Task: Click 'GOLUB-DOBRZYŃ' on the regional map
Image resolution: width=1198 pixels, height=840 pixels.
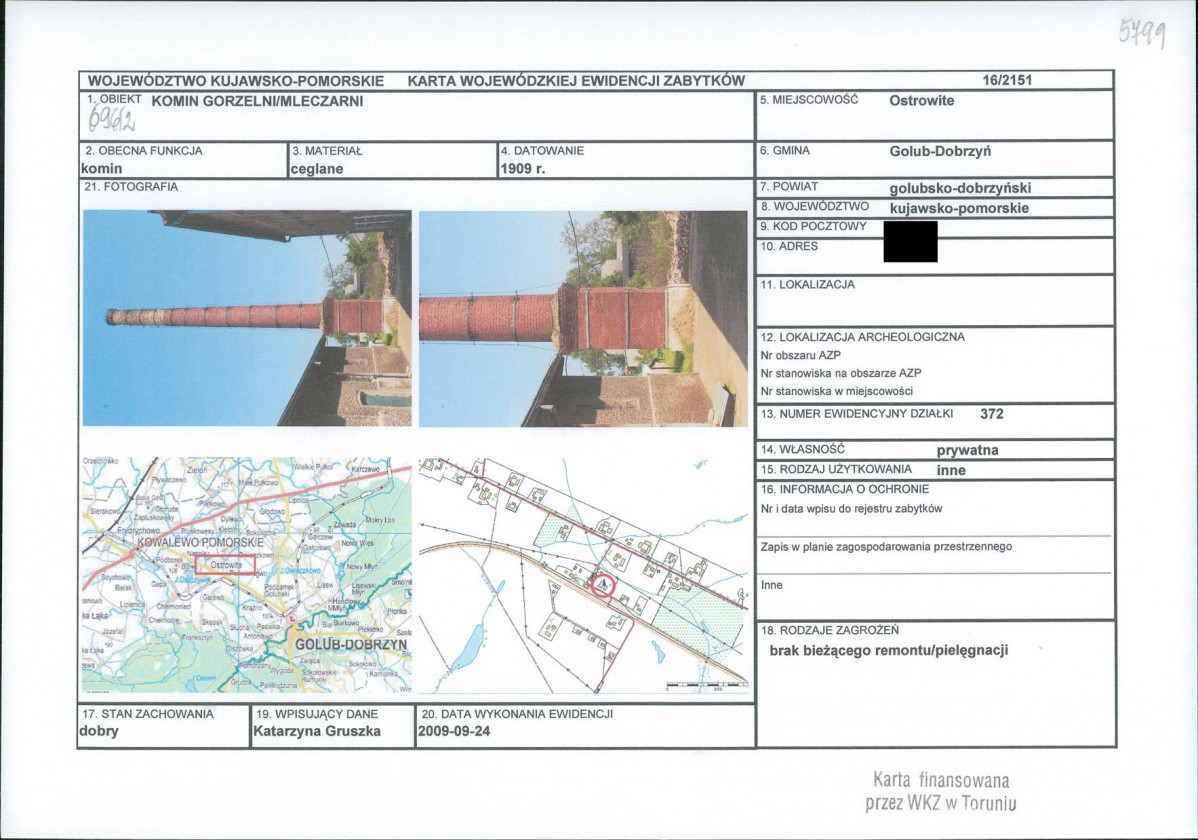Action: [x=351, y=644]
